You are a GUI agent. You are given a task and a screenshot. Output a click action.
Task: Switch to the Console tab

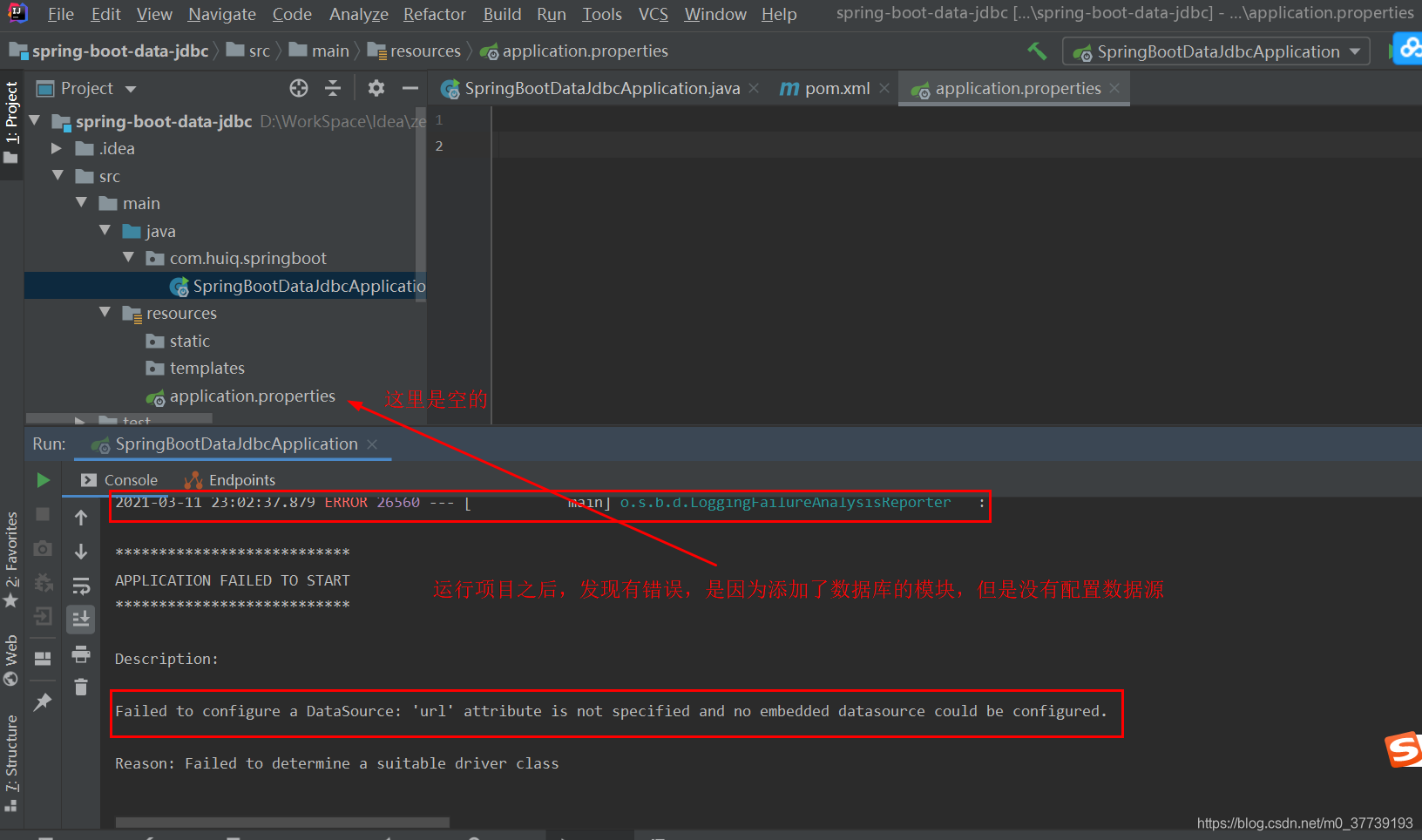[x=119, y=480]
